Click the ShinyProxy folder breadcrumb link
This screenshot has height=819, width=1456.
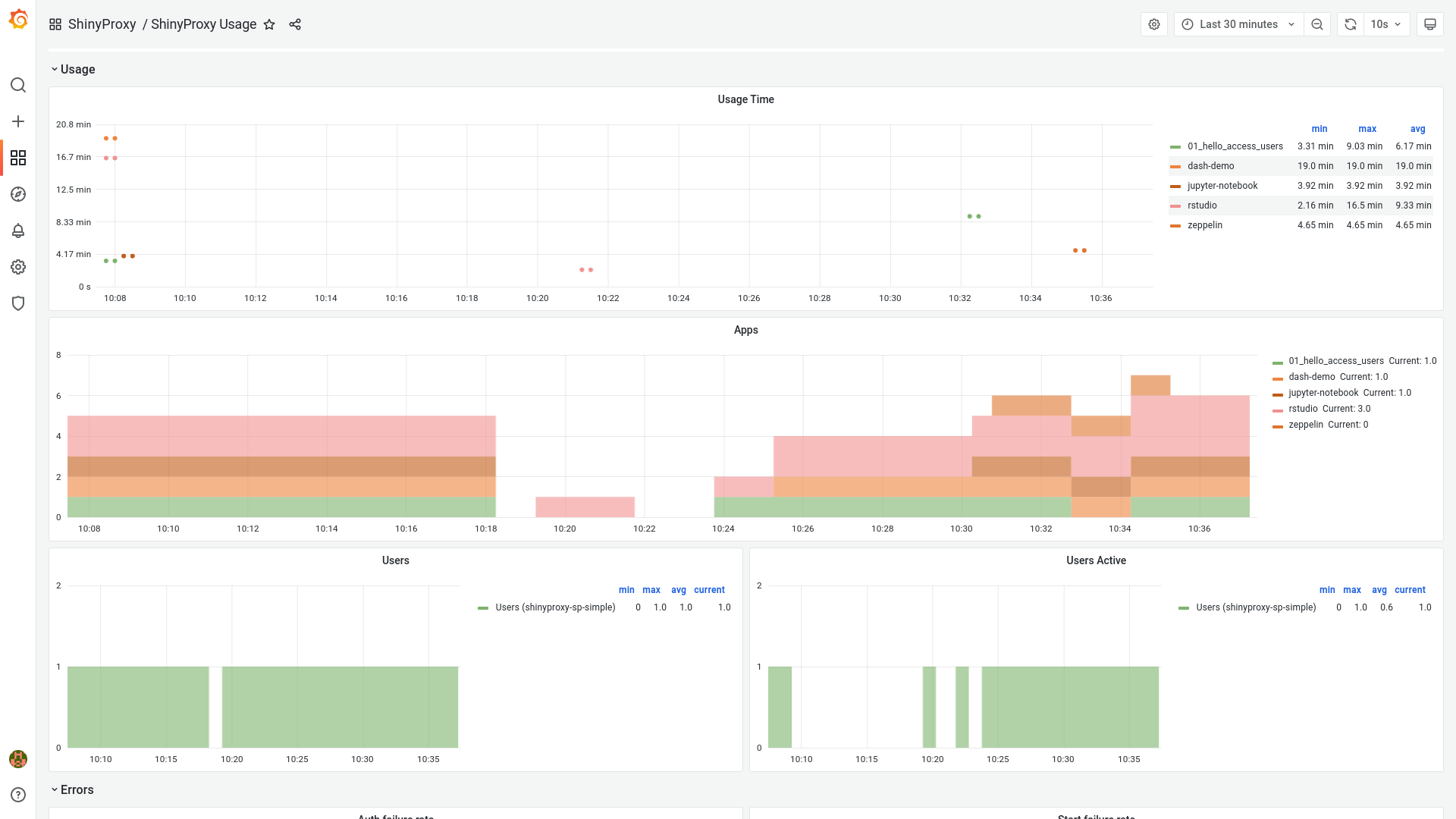pyautogui.click(x=102, y=24)
